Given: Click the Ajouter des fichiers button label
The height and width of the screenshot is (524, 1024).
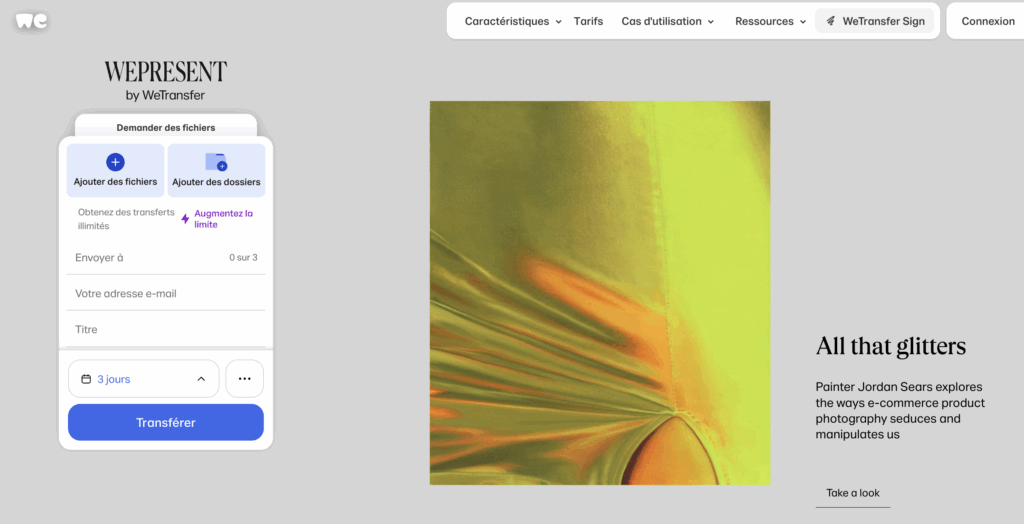Looking at the screenshot, I should [116, 182].
